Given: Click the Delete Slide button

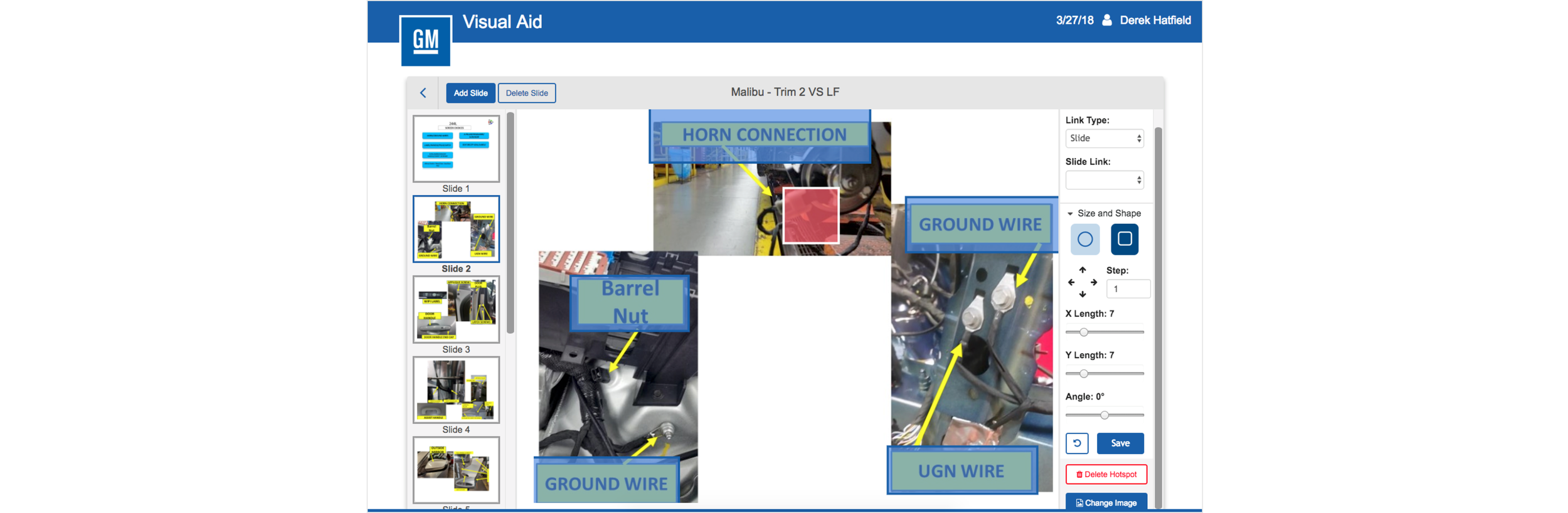Looking at the screenshot, I should [x=527, y=93].
